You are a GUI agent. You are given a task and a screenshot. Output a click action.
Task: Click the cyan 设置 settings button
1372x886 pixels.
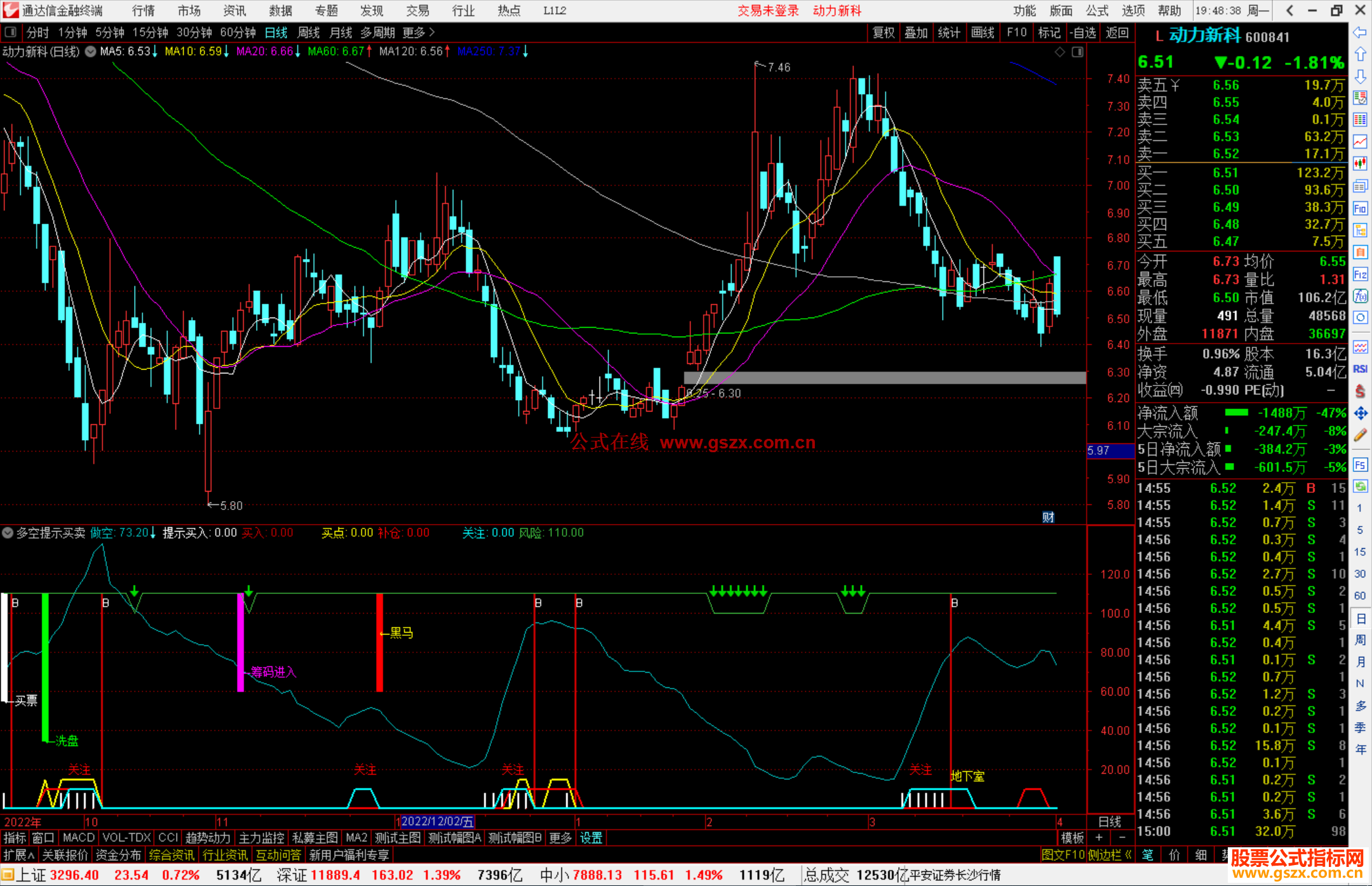point(591,838)
